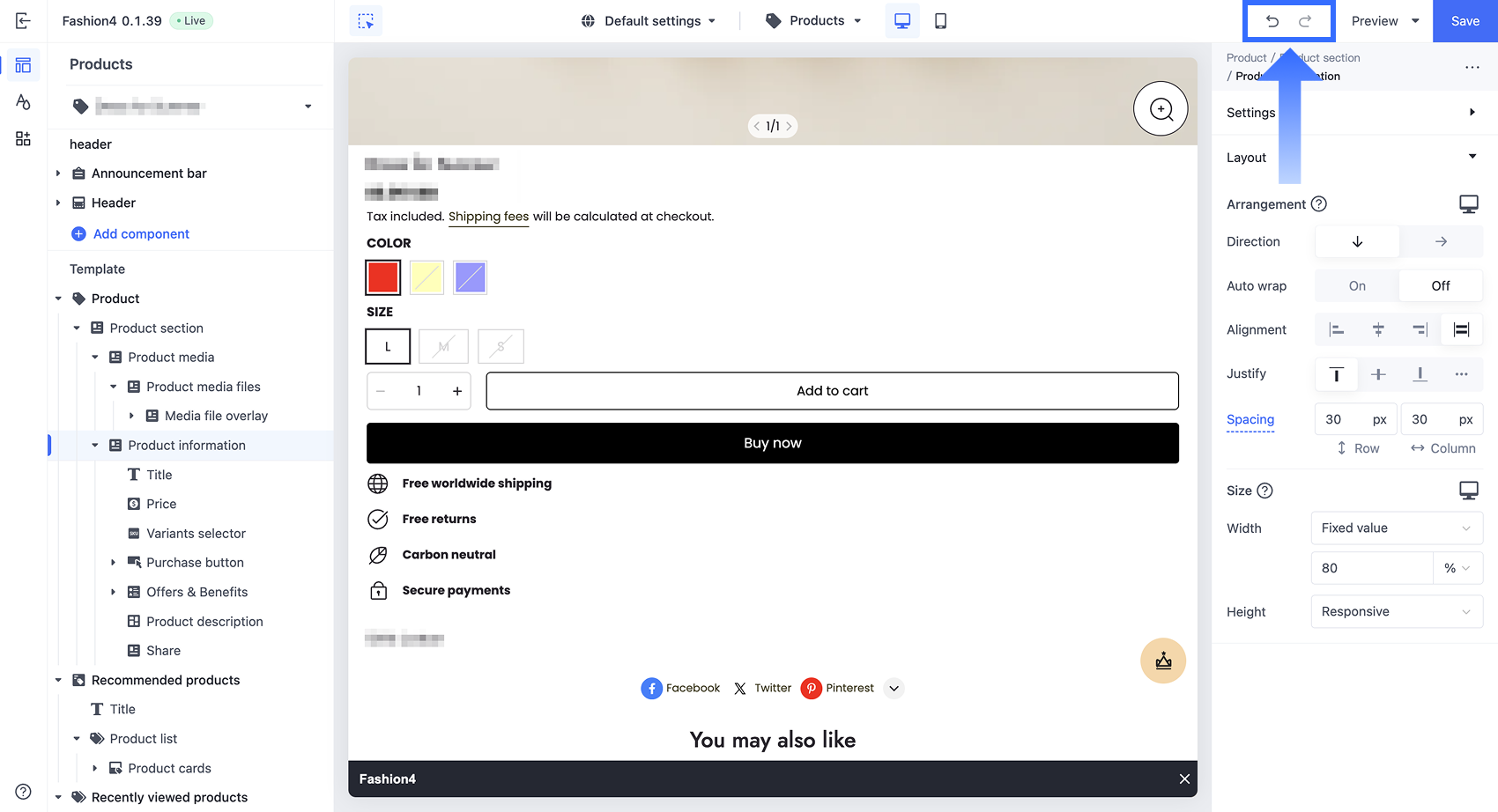The width and height of the screenshot is (1498, 812).
Task: Open the Settings panel section
Action: (1354, 112)
